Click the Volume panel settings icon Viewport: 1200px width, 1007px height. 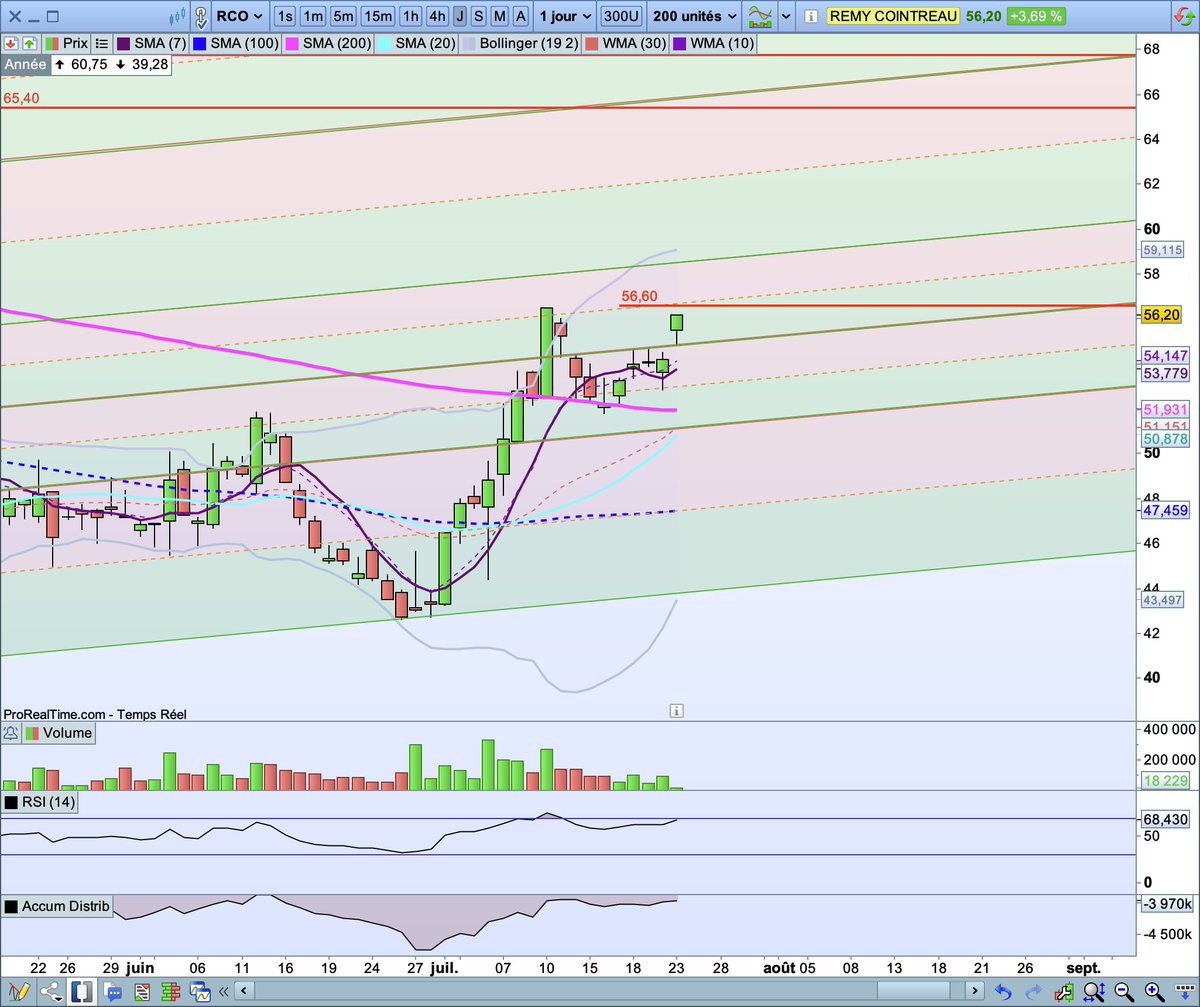tap(12, 733)
